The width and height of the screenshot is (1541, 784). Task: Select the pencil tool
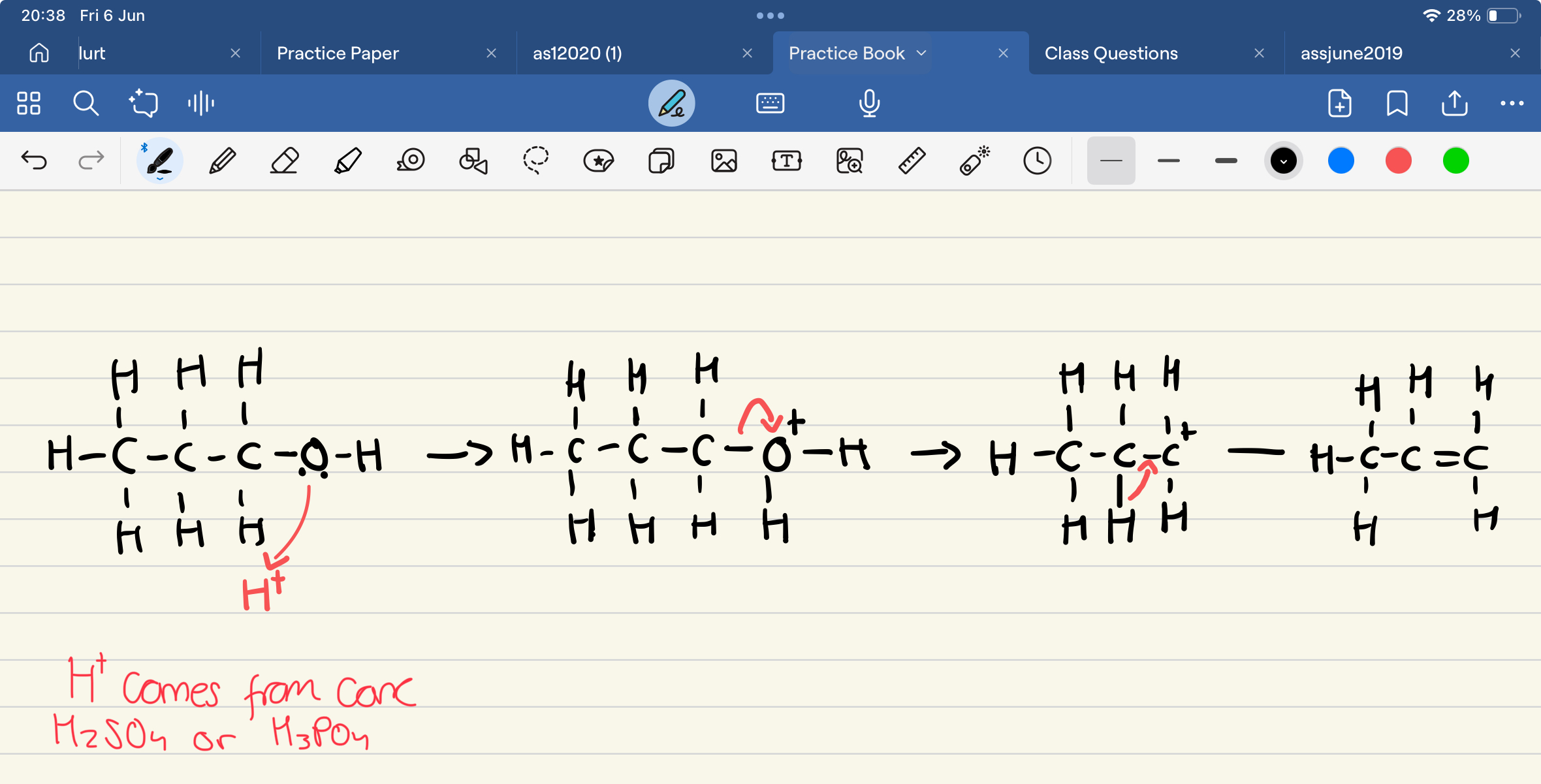click(222, 161)
